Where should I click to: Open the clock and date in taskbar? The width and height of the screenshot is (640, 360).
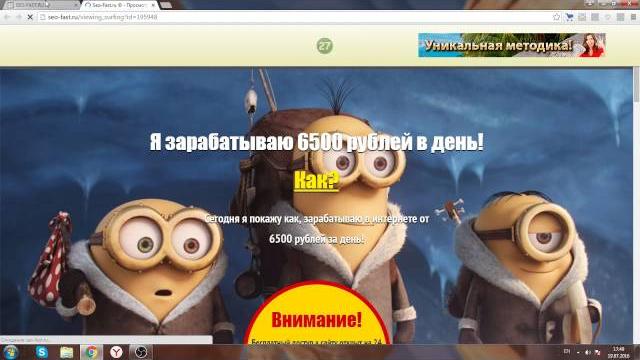(619, 352)
